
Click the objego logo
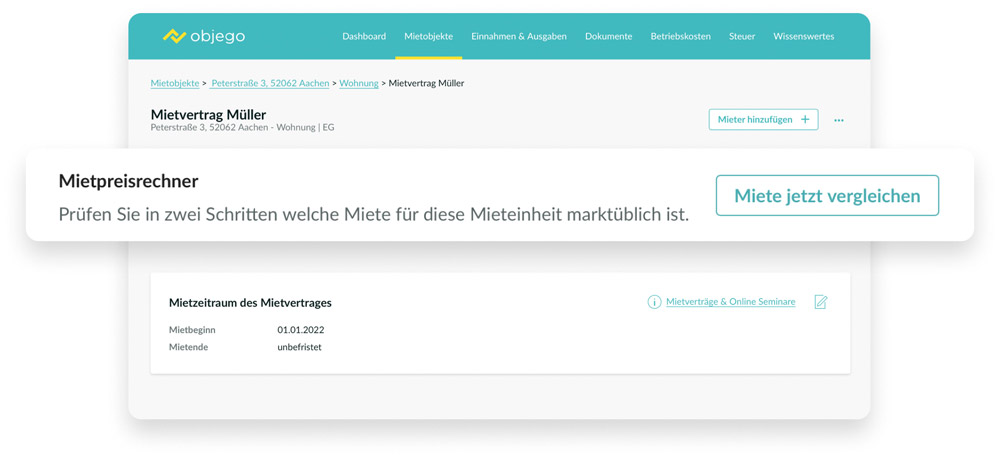coord(204,36)
